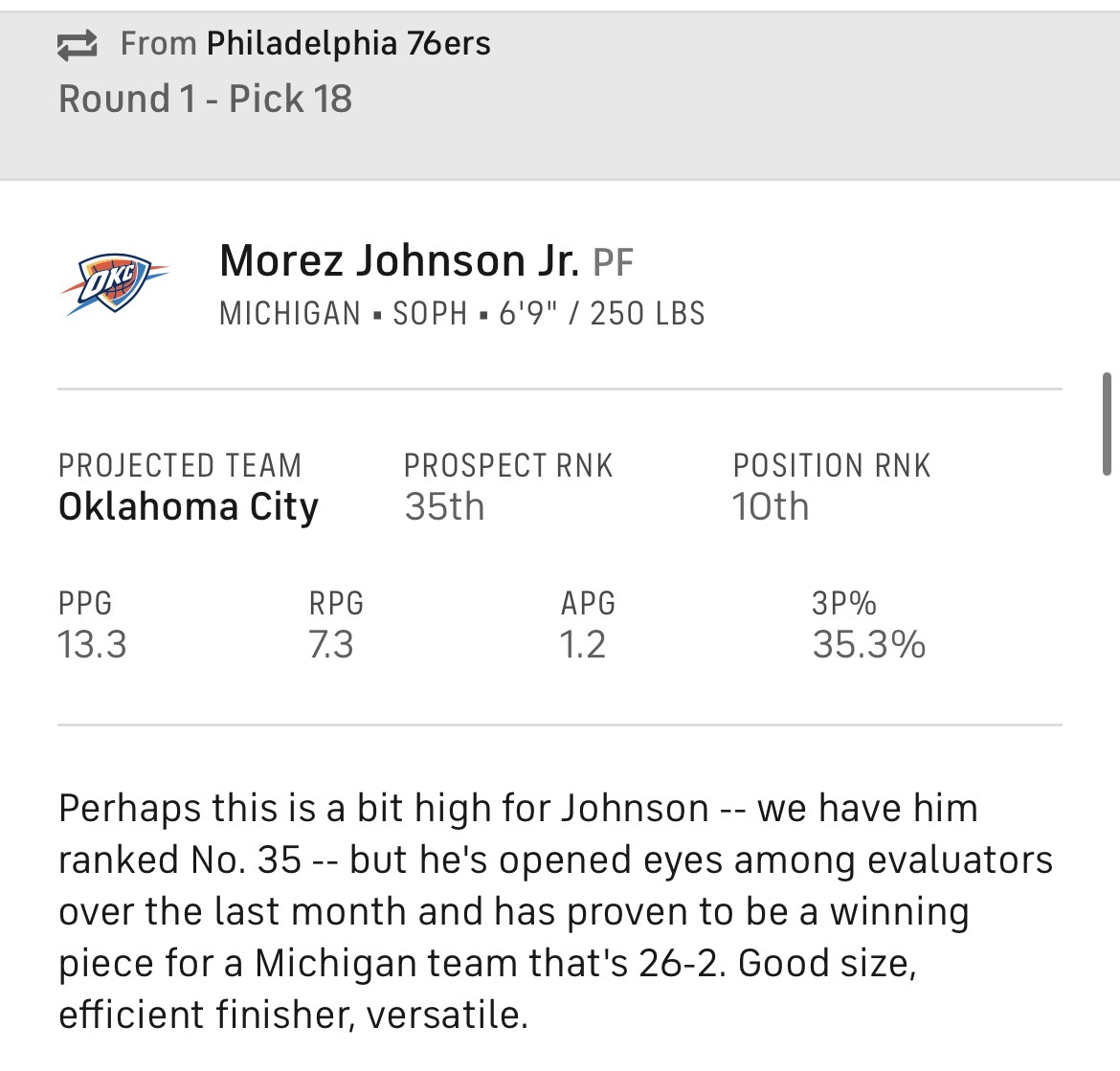Click the 6'9" / 250 LBS measurements
This screenshot has height=1071, width=1120.
click(x=601, y=314)
